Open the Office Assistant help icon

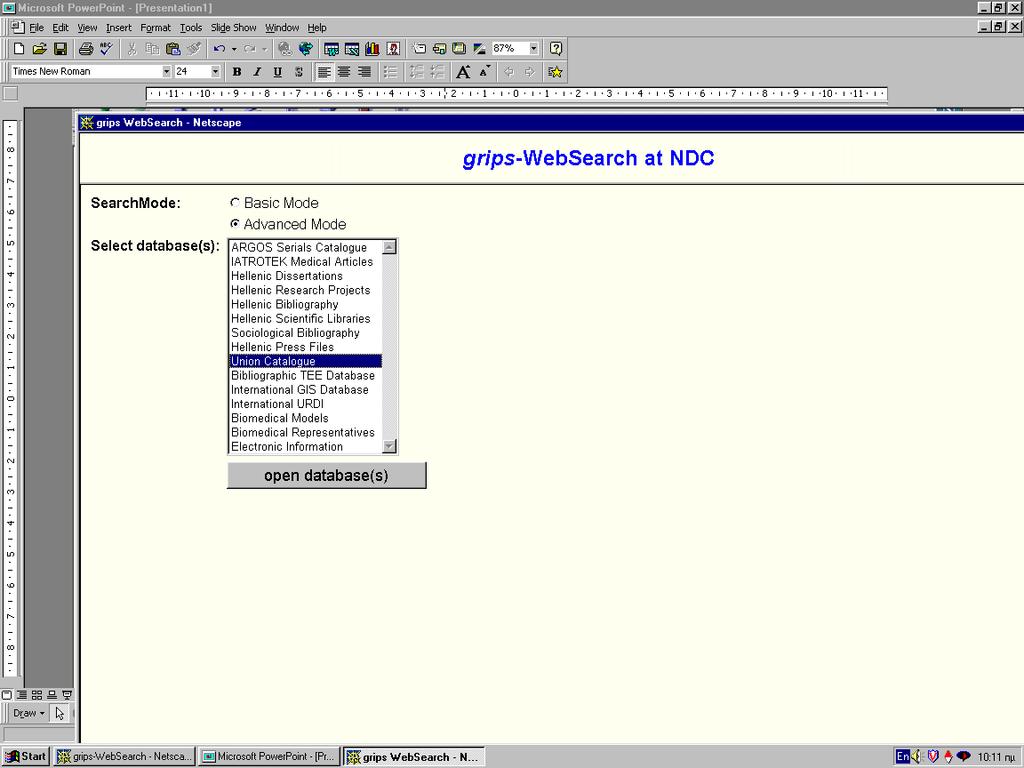point(556,48)
